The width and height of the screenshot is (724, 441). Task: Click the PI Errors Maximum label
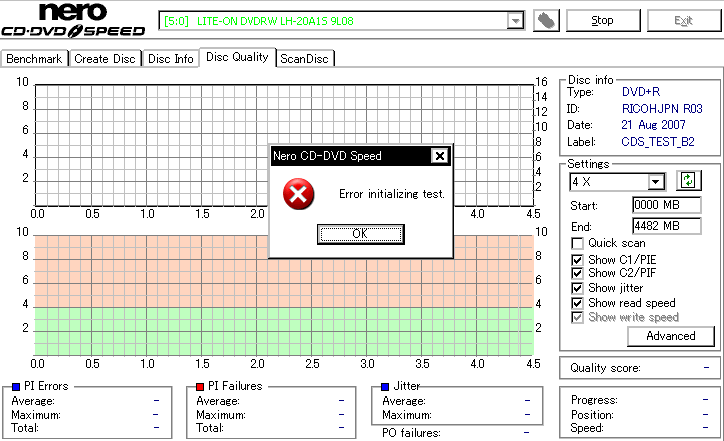pyautogui.click(x=36, y=415)
